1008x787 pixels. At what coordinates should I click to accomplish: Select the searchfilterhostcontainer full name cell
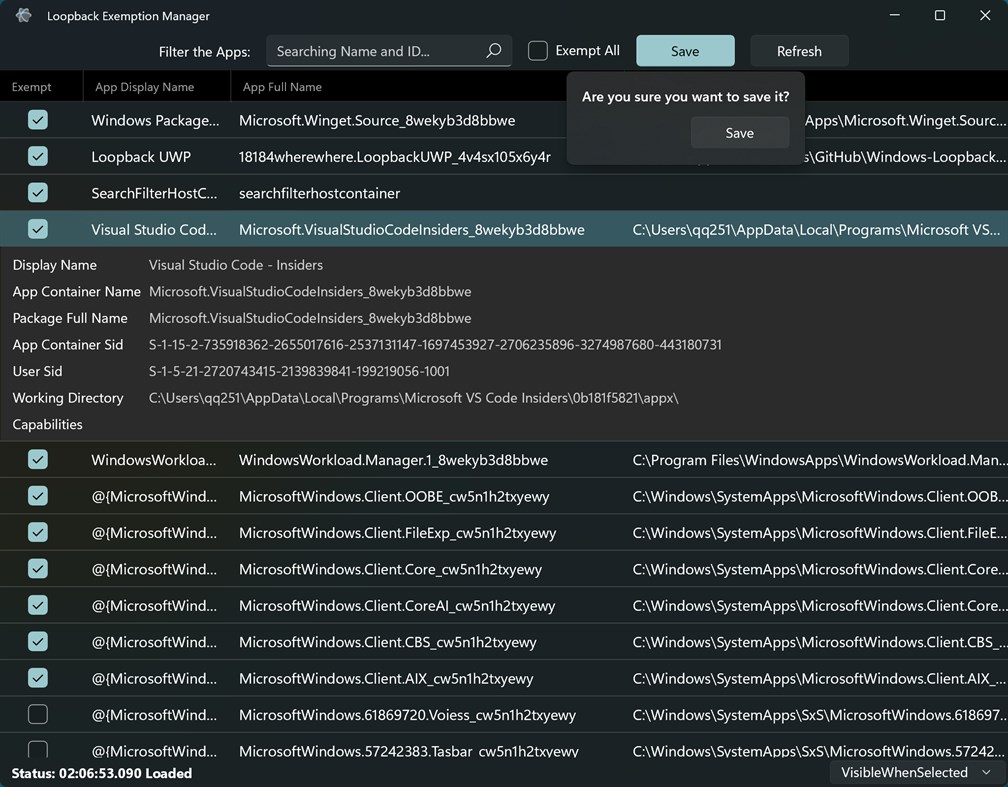coord(320,194)
